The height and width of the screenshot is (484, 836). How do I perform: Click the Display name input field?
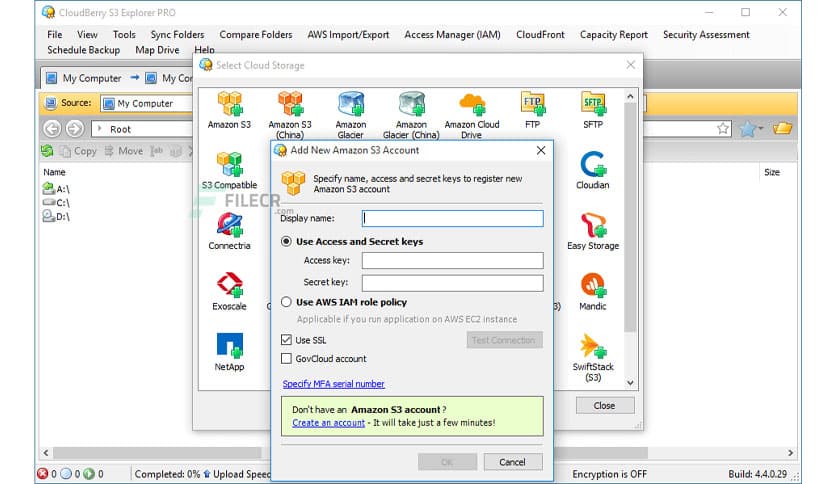452,218
